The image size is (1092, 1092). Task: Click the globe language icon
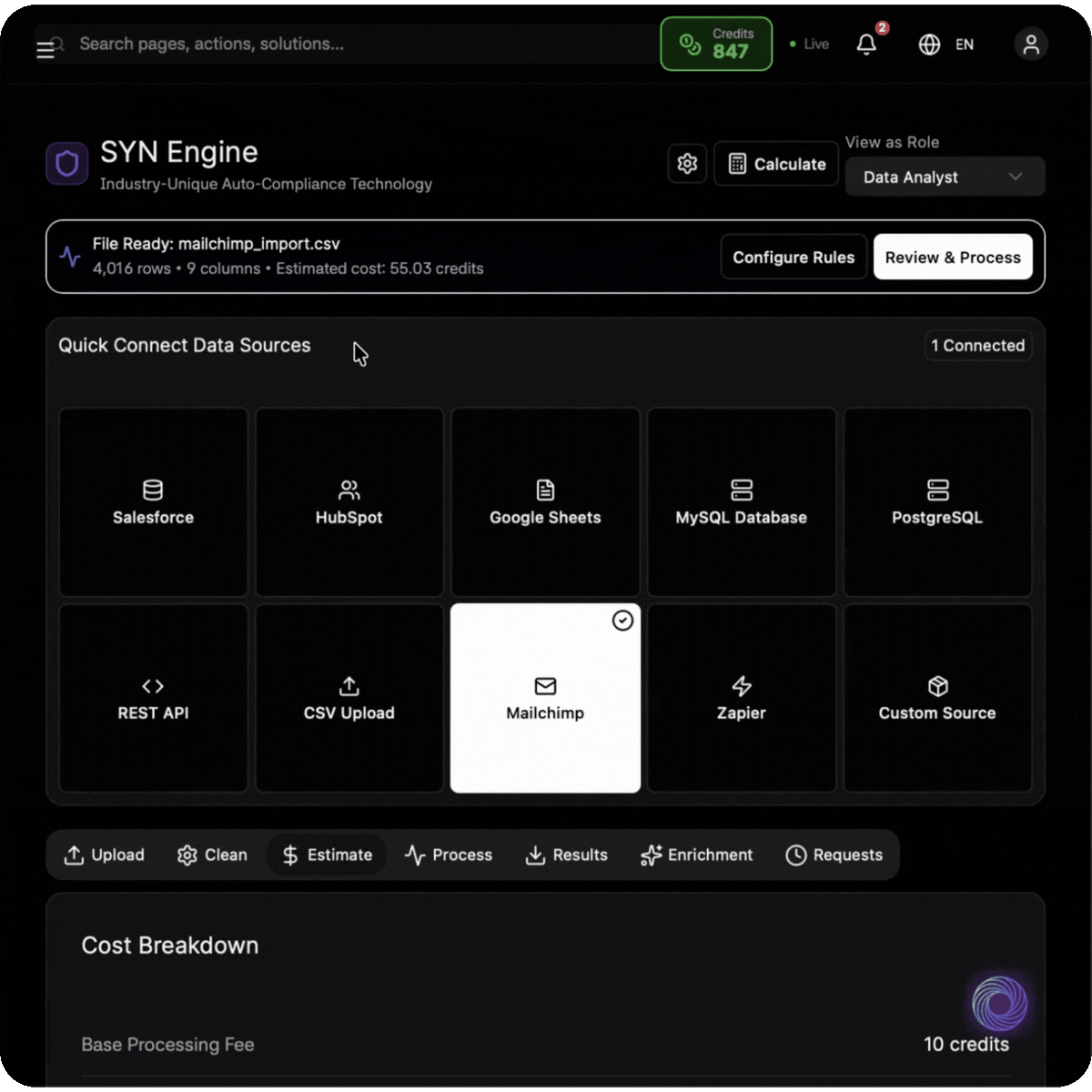(929, 45)
